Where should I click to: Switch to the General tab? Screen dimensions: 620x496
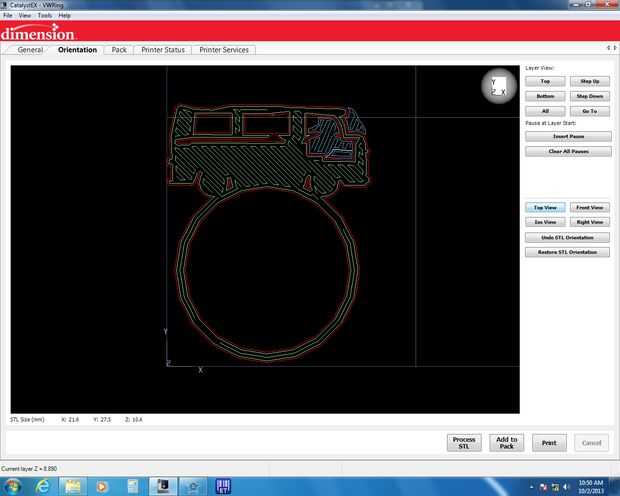coord(30,50)
